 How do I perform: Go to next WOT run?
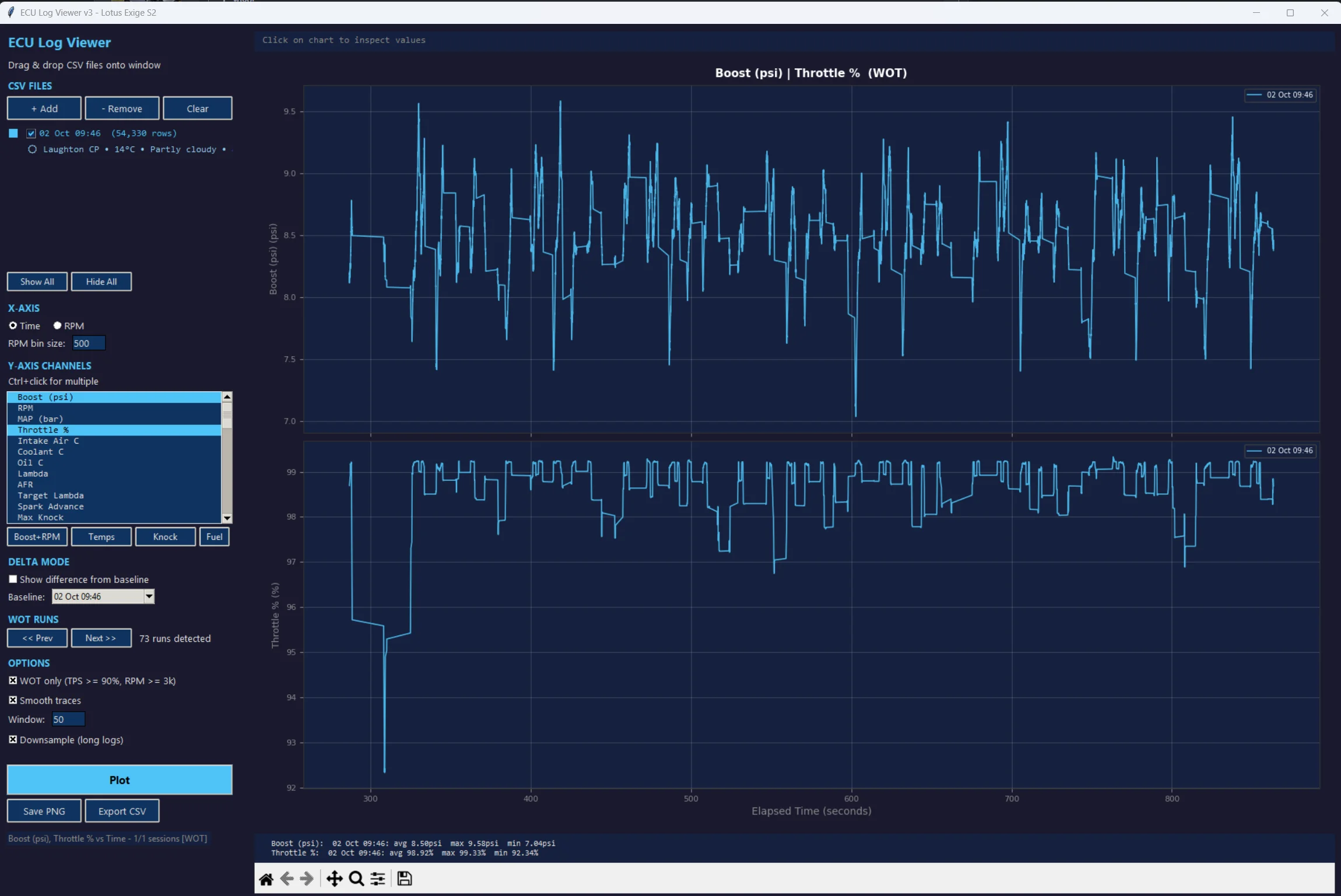click(x=101, y=638)
